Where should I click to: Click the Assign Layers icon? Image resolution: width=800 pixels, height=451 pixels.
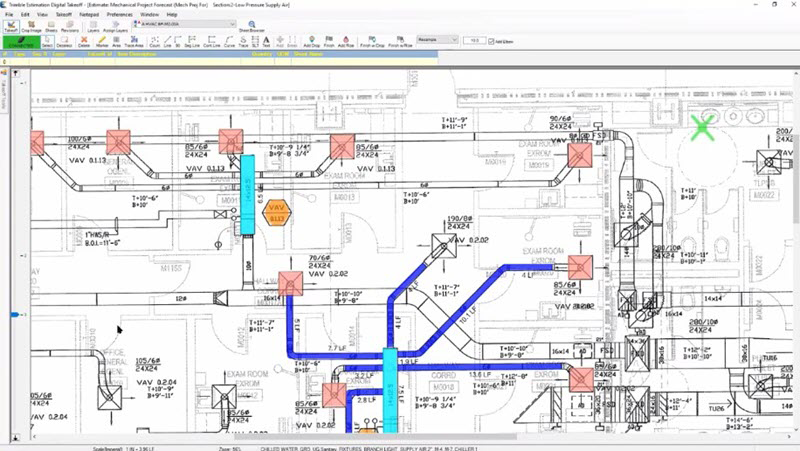click(x=117, y=26)
